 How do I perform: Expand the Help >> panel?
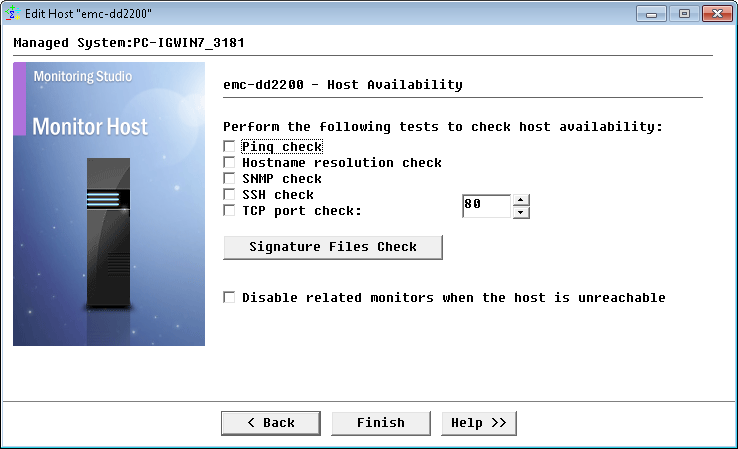[479, 423]
